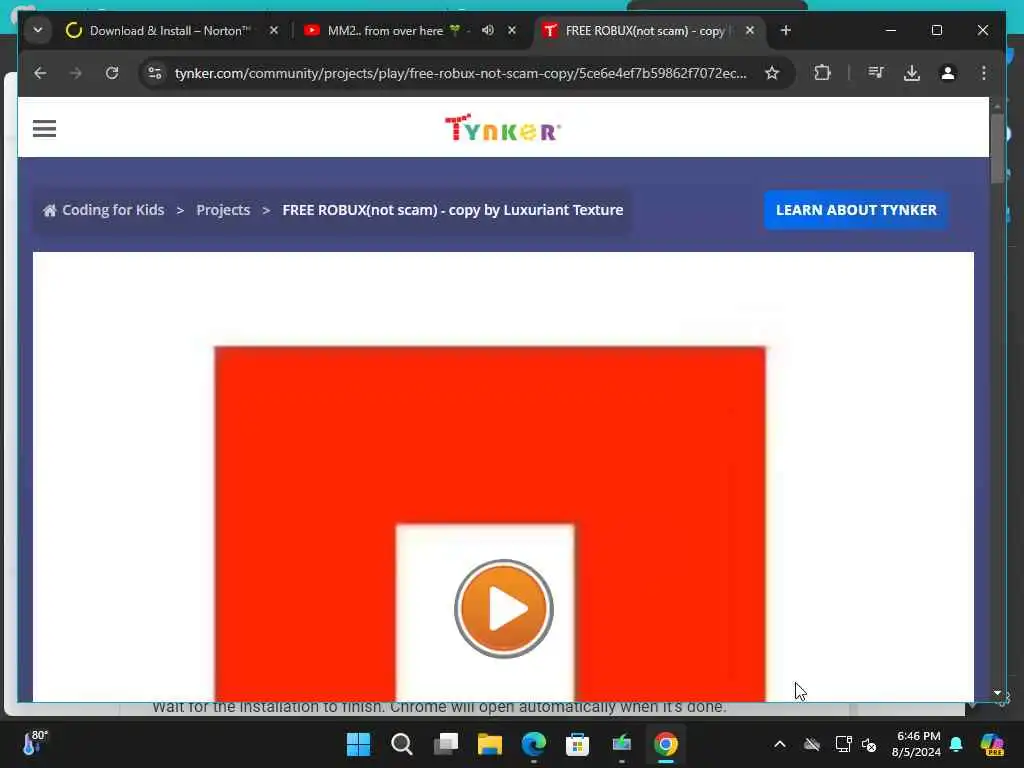This screenshot has width=1024, height=768.
Task: Open the media controls icon
Action: 876,73
